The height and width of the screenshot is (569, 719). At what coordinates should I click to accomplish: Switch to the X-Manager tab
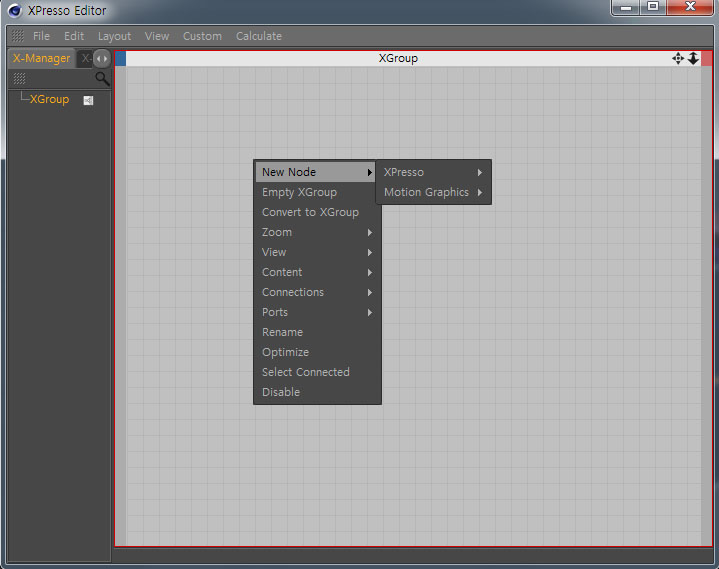pyautogui.click(x=41, y=58)
